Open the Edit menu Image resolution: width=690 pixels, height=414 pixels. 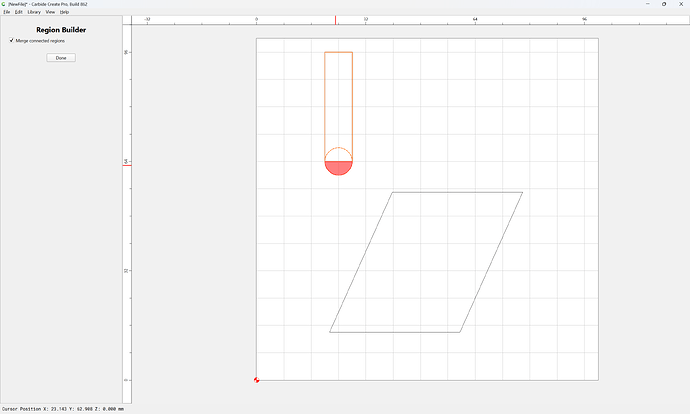point(18,12)
